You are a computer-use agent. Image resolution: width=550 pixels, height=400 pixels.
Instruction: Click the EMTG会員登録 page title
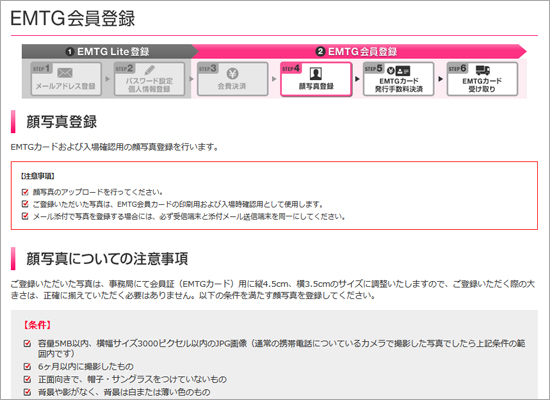[x=73, y=18]
